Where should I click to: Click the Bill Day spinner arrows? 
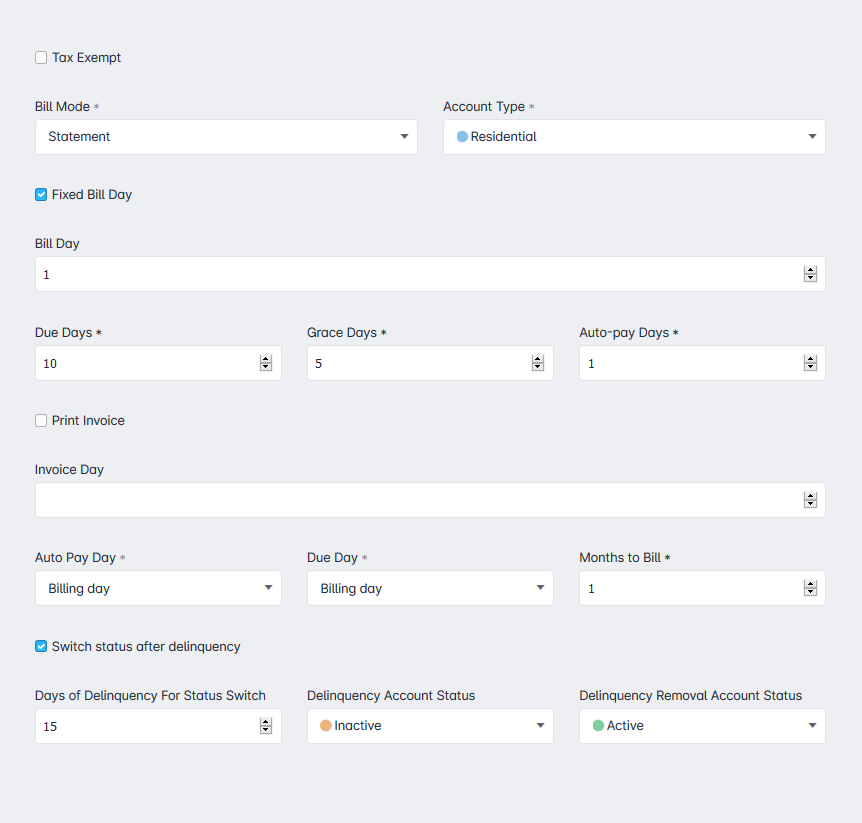810,274
